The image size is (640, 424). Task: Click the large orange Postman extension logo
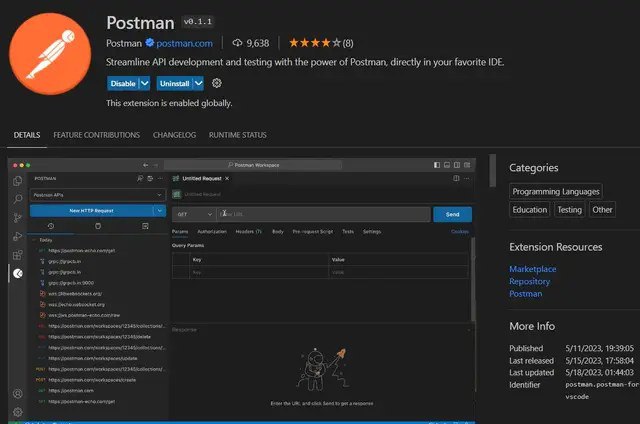point(50,54)
